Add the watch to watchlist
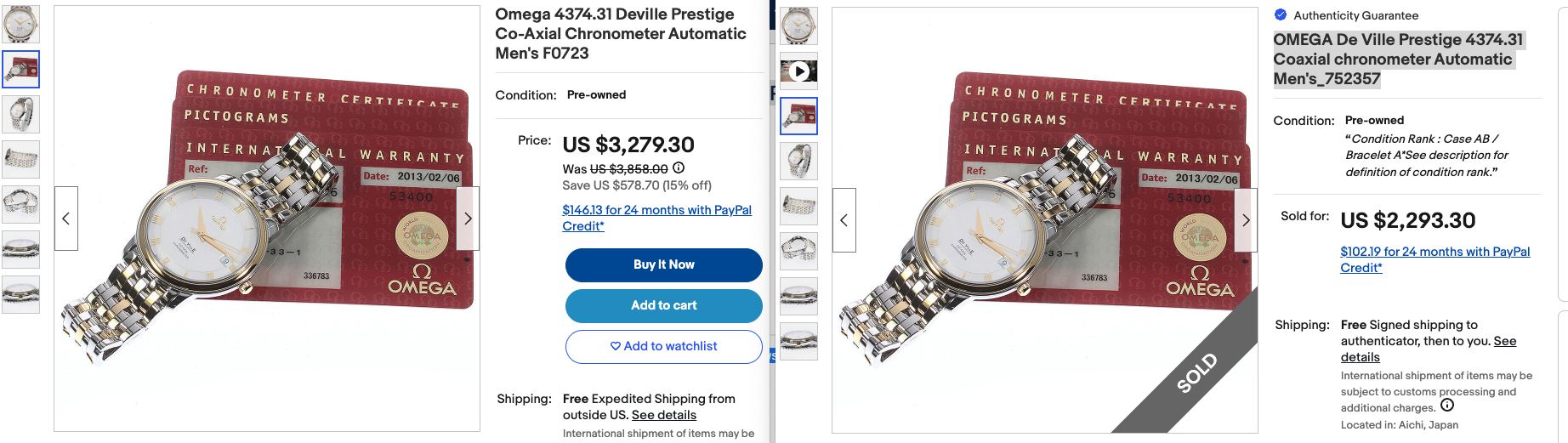The width and height of the screenshot is (1568, 443). (x=663, y=346)
